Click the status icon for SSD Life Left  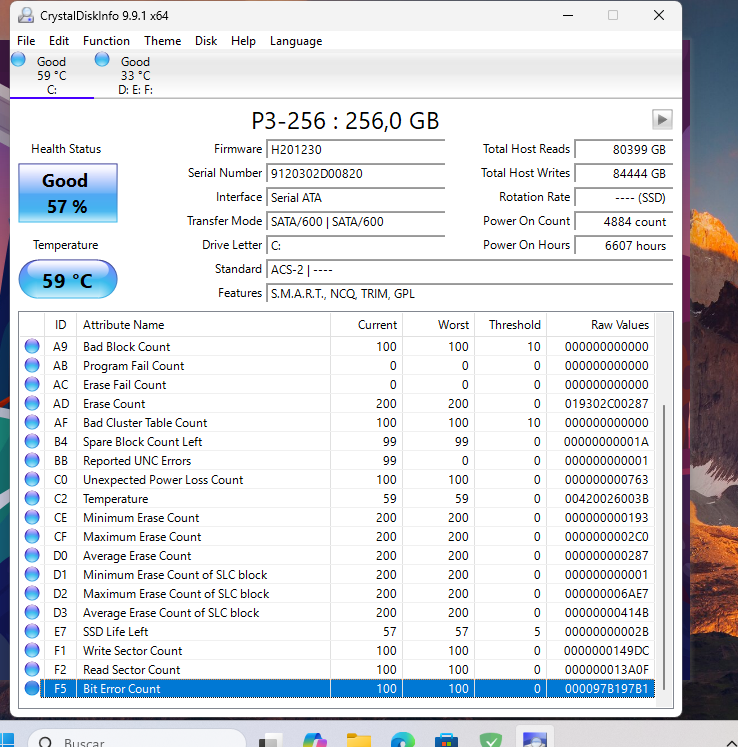[x=32, y=631]
